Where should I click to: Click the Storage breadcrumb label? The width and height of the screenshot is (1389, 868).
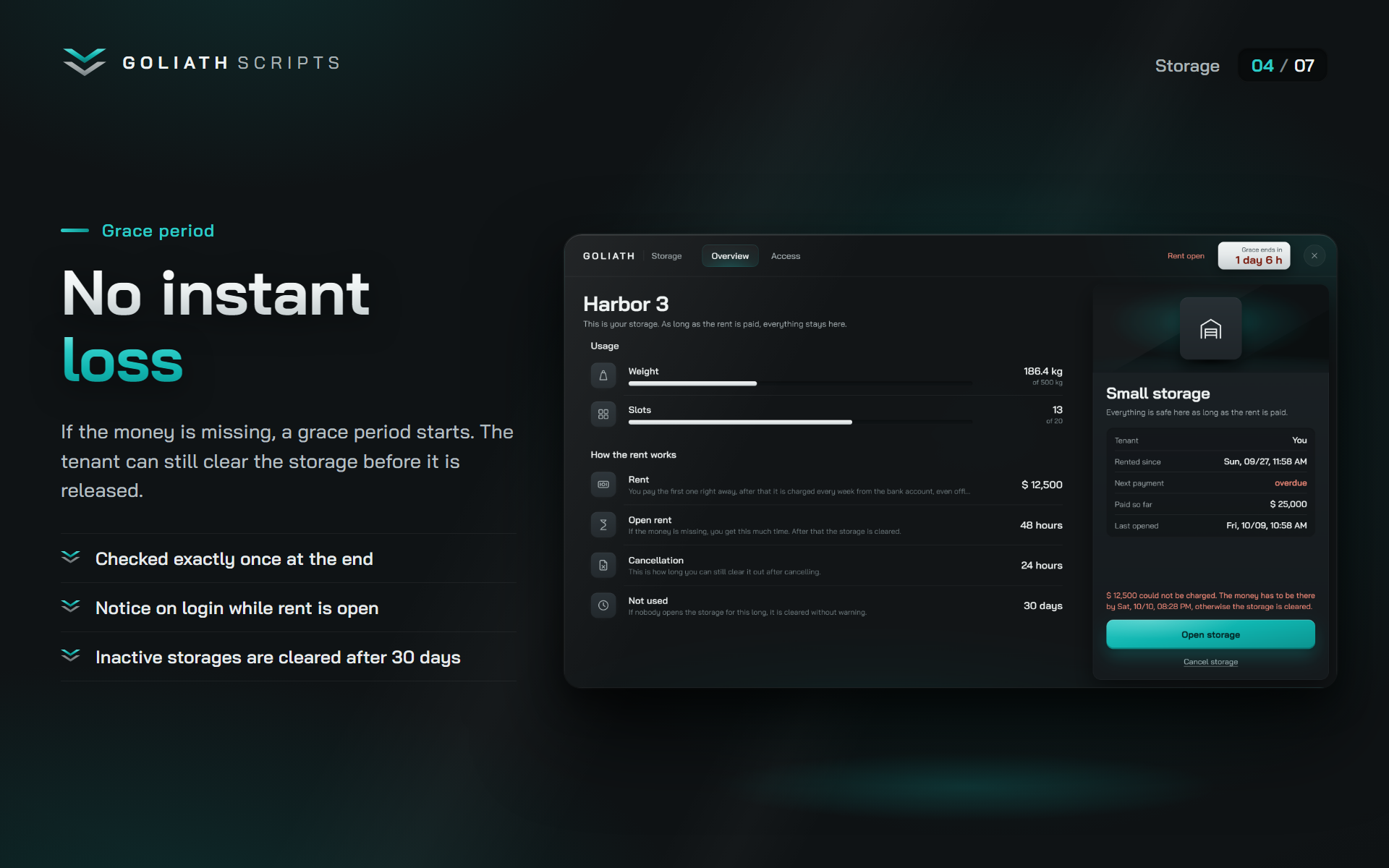tap(666, 256)
